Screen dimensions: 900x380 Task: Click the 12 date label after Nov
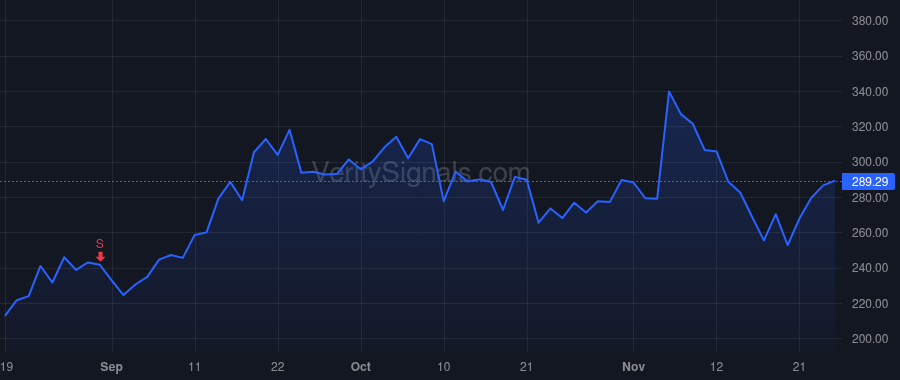coord(716,367)
